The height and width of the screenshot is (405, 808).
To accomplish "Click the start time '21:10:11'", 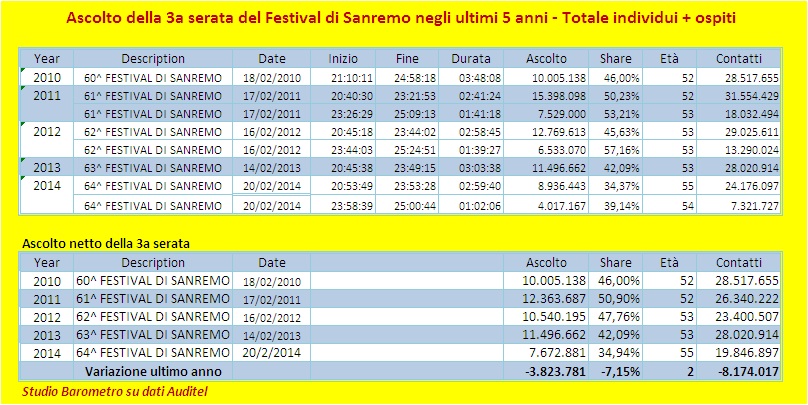I will [352, 79].
